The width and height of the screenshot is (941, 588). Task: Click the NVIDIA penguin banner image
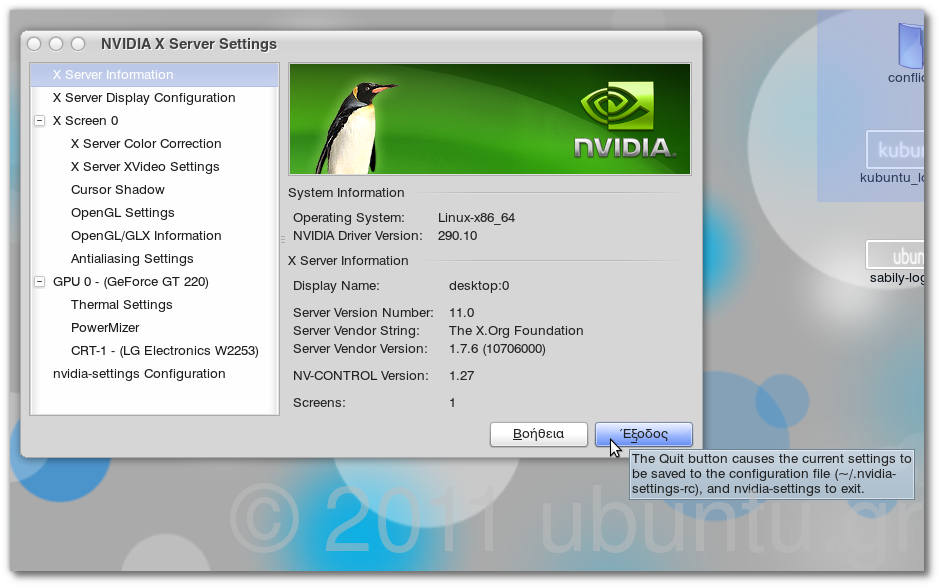pos(490,119)
